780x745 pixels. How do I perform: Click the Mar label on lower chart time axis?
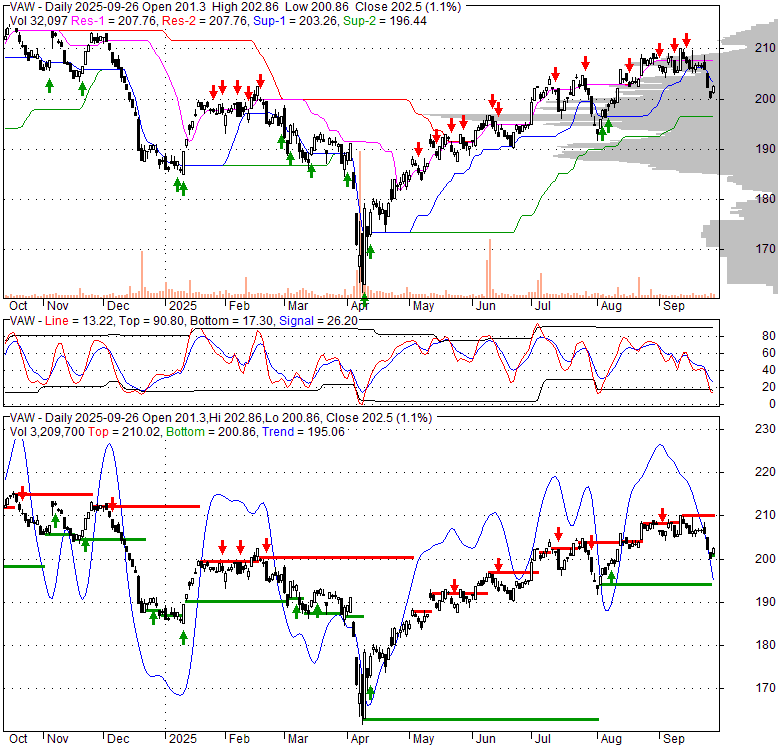(x=297, y=739)
